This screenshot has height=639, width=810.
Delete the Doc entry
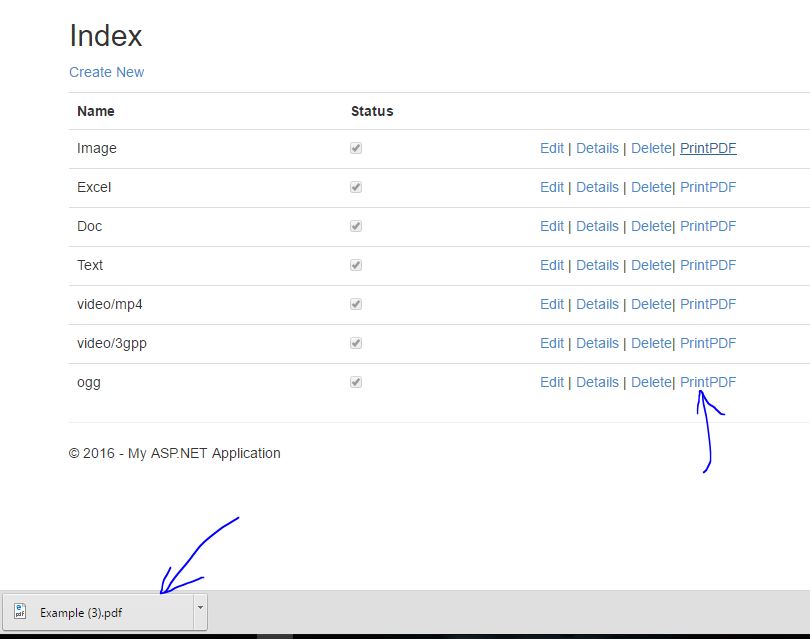[x=651, y=225]
